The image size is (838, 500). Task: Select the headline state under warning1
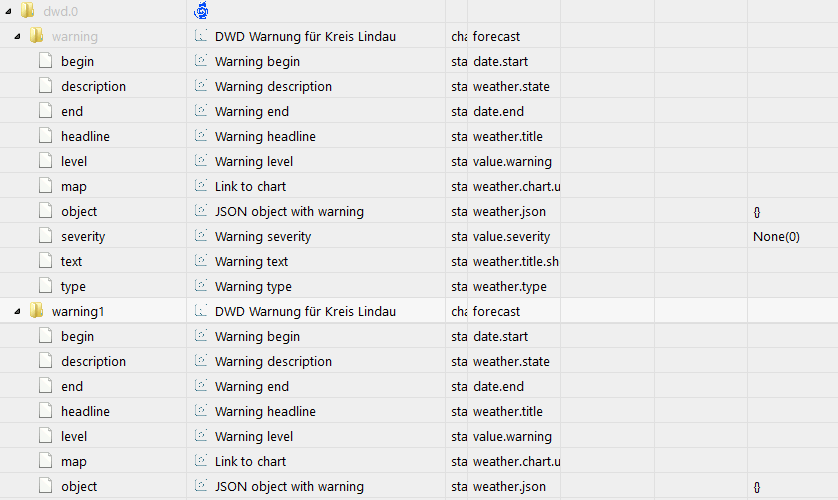86,411
